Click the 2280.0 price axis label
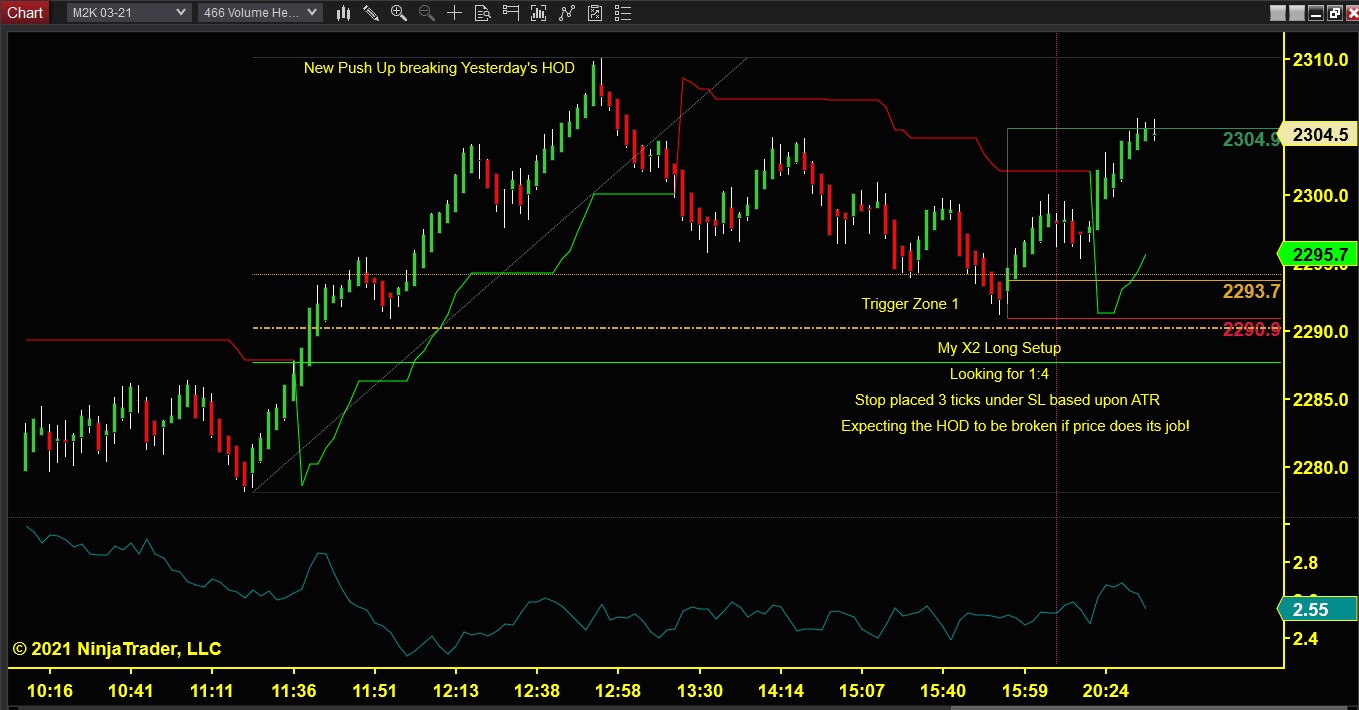The width and height of the screenshot is (1359, 710). click(x=1320, y=468)
